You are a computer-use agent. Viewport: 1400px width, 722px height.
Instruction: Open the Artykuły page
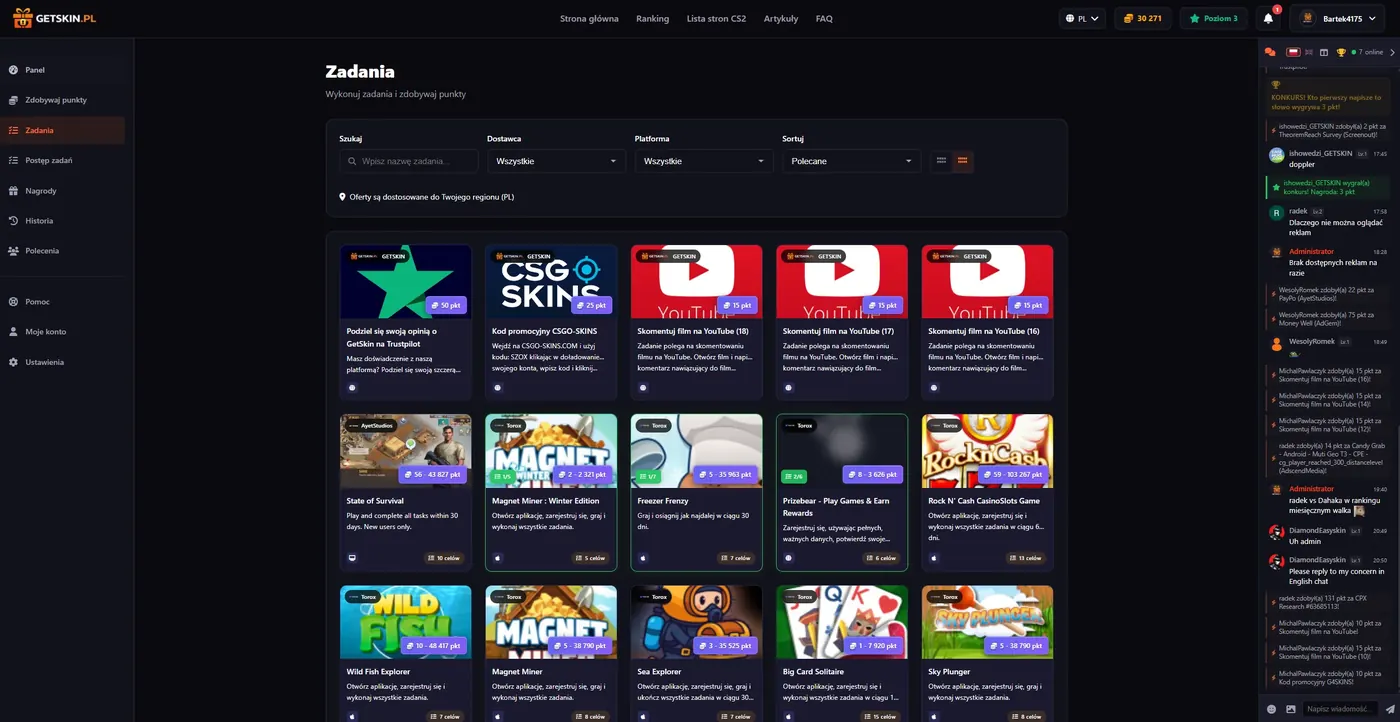coord(781,18)
